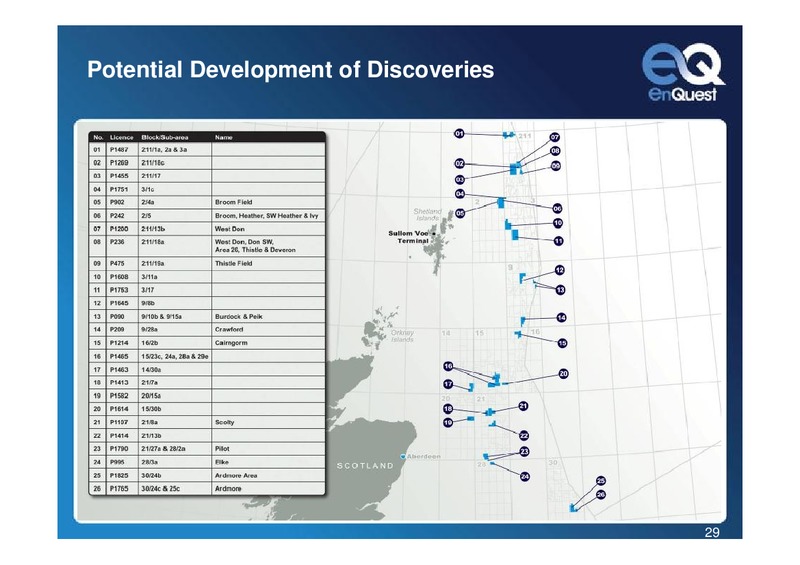Click map marker 04
The height and width of the screenshot is (565, 800).
click(x=460, y=194)
